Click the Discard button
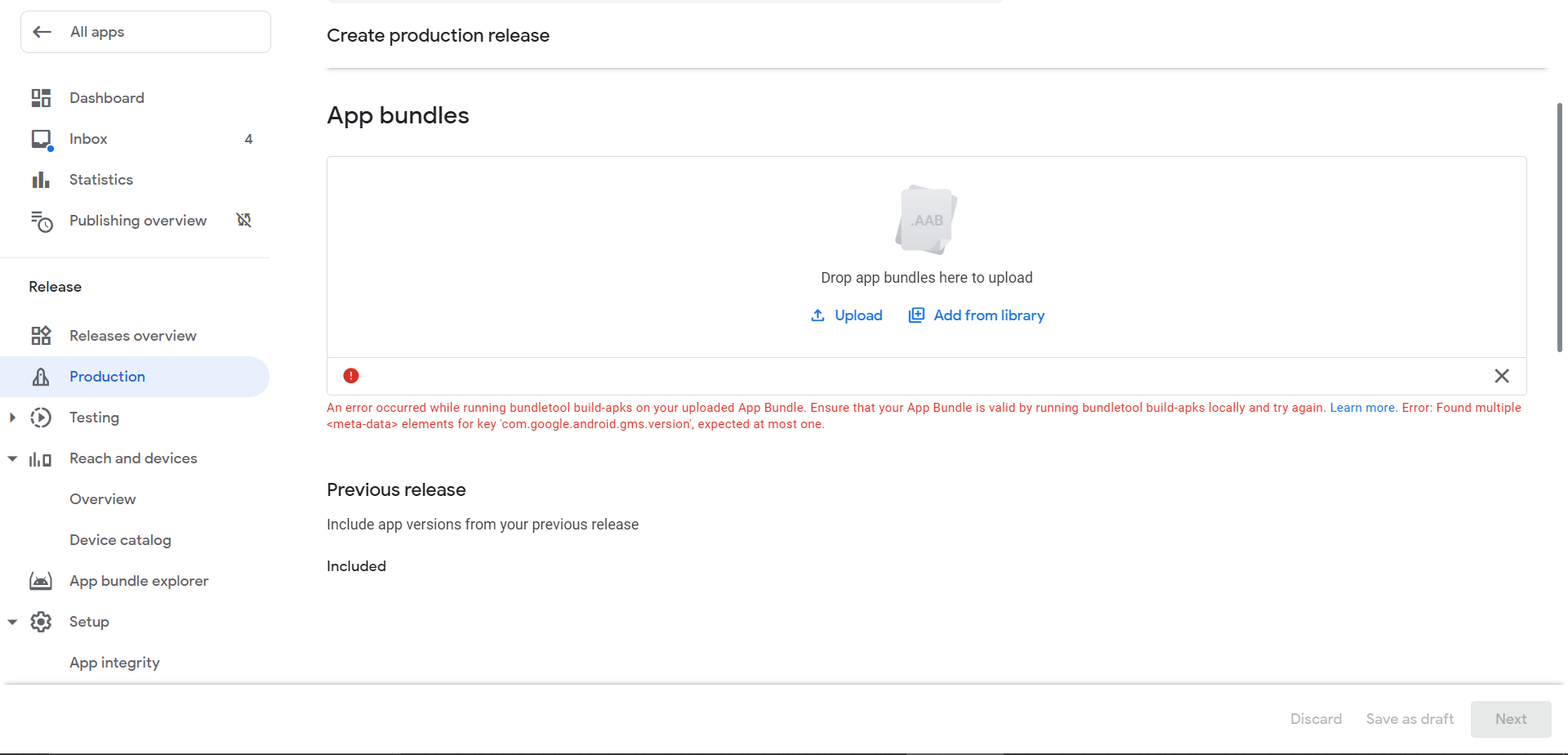 (x=1316, y=719)
